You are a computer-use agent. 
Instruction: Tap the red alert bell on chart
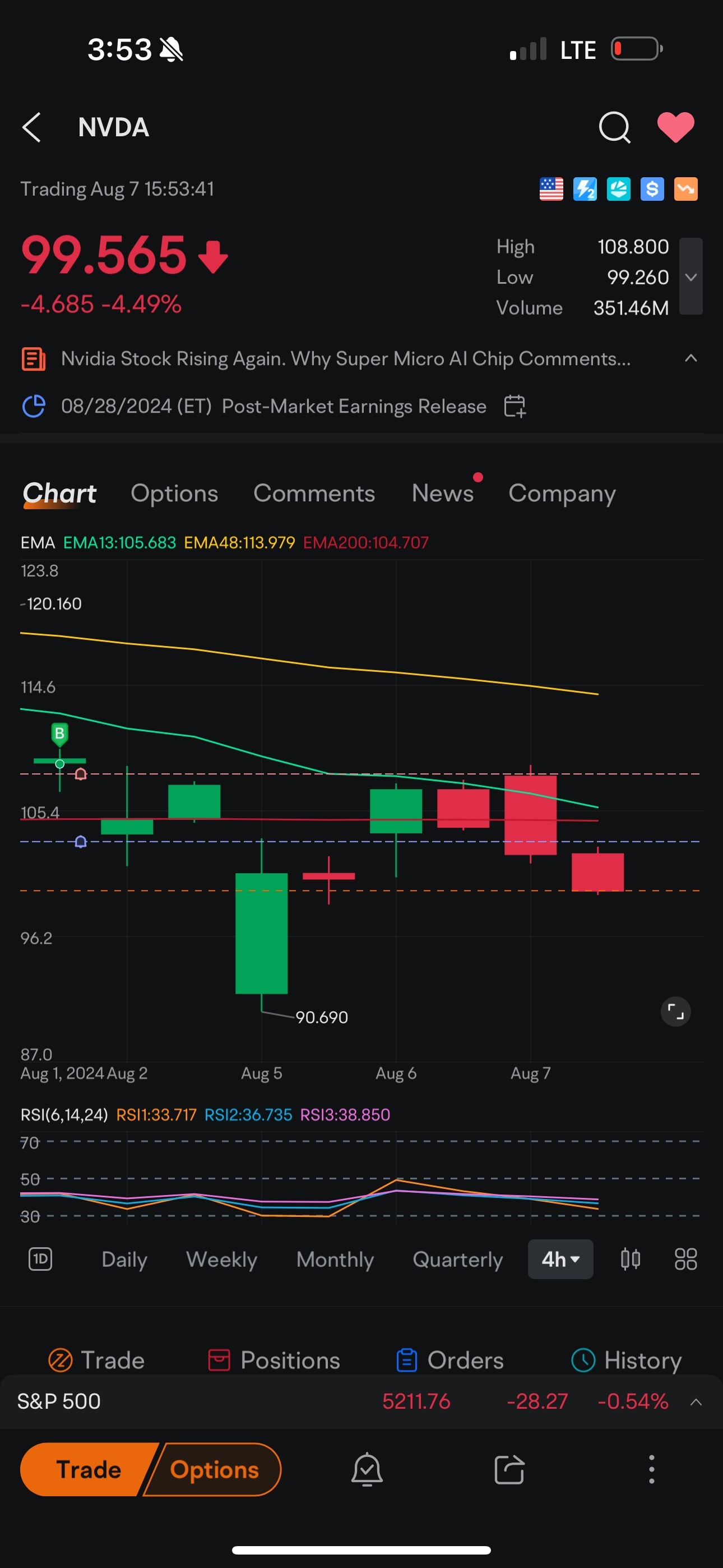(80, 774)
